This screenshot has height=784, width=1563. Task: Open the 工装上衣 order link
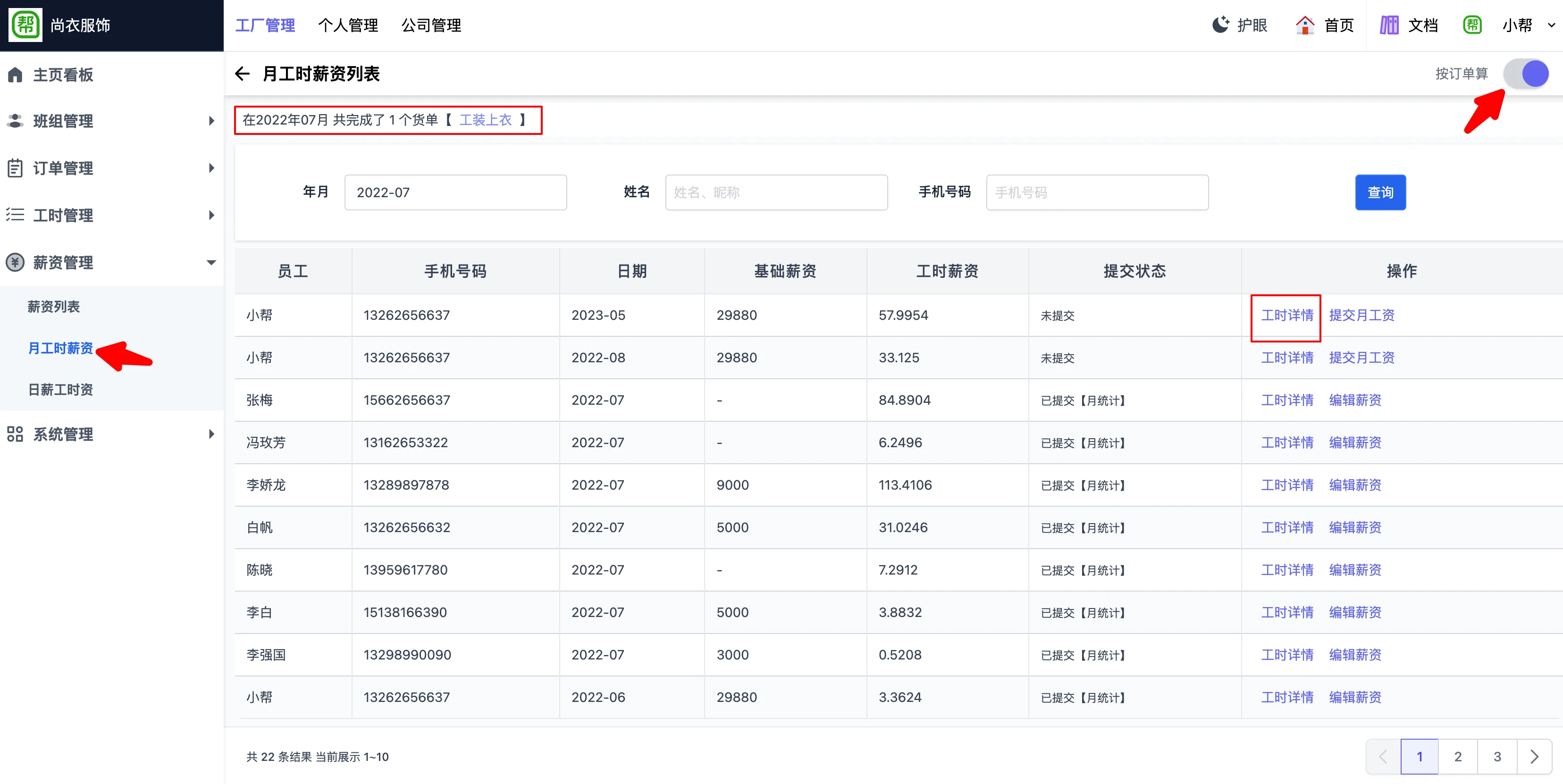(486, 119)
